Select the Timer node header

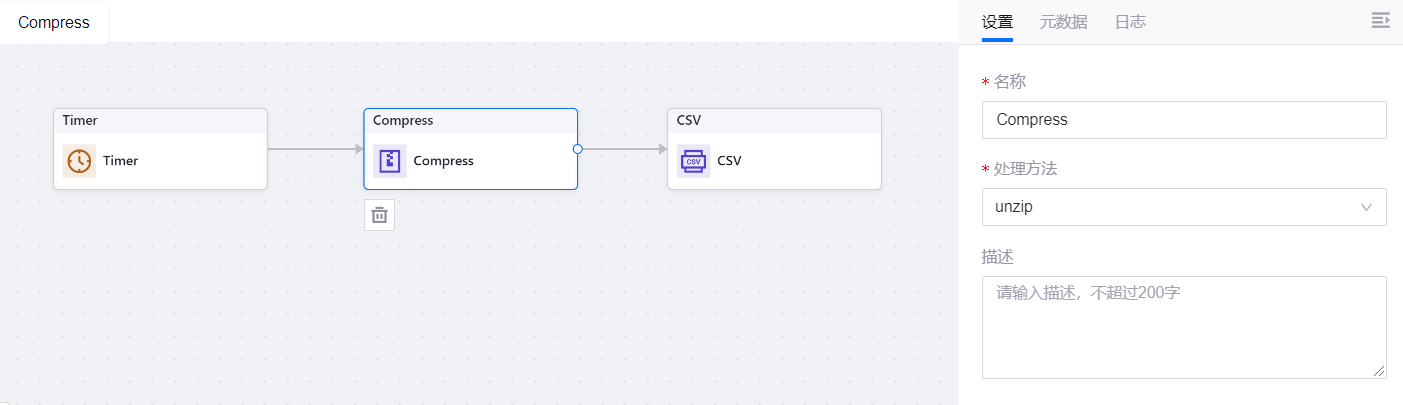pos(160,121)
